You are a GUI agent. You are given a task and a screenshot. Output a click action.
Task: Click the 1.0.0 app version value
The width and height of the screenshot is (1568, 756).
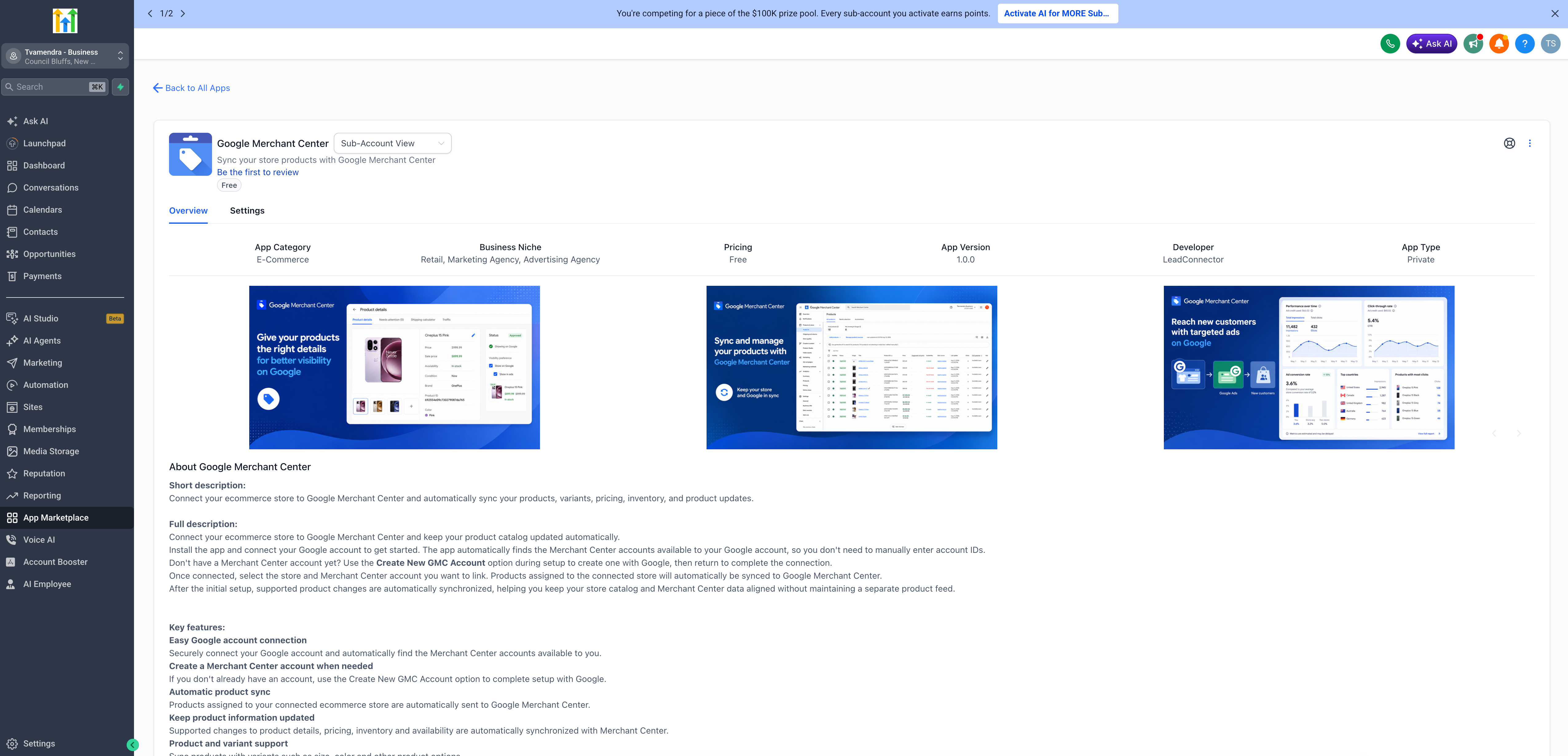[x=965, y=260]
